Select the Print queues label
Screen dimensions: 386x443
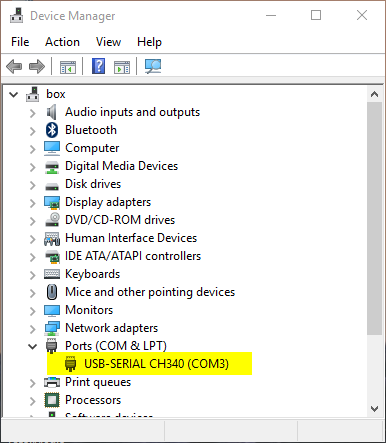98,382
